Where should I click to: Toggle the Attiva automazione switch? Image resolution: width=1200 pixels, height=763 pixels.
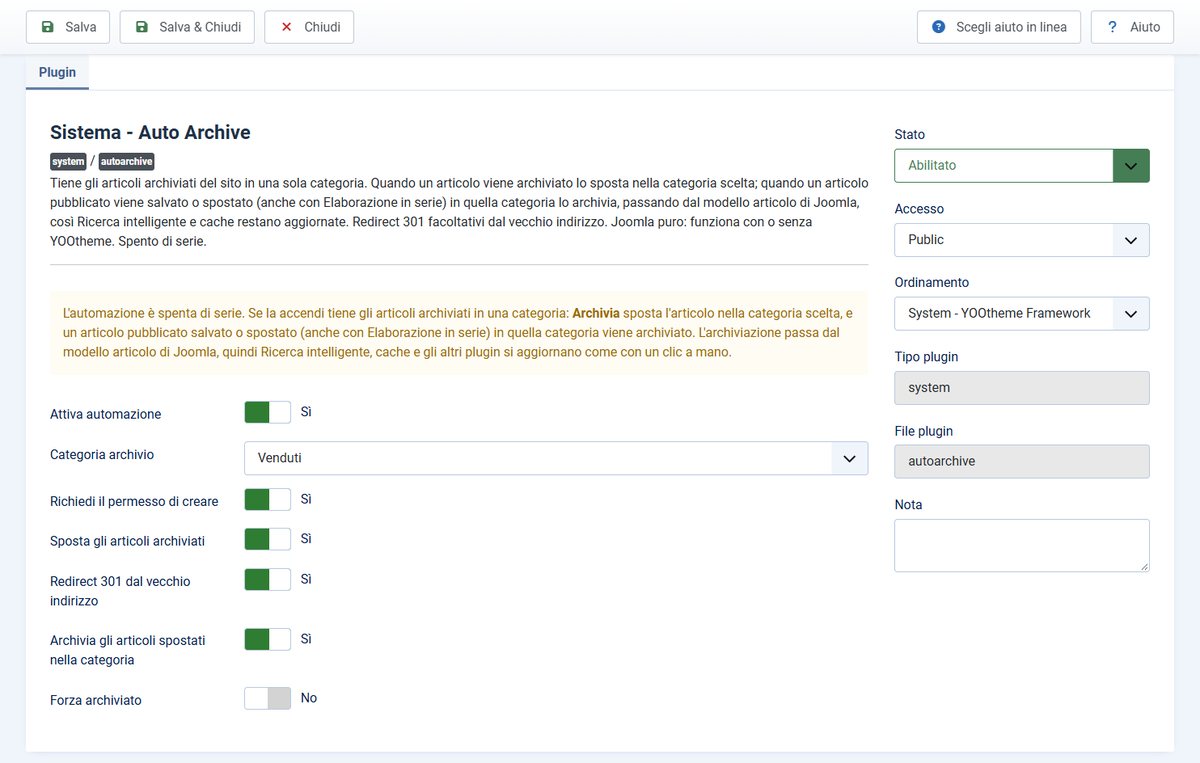tap(267, 412)
